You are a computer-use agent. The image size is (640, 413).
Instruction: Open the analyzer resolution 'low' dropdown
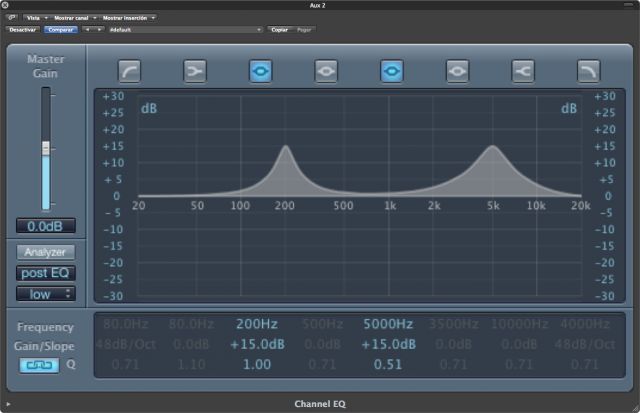coord(45,294)
